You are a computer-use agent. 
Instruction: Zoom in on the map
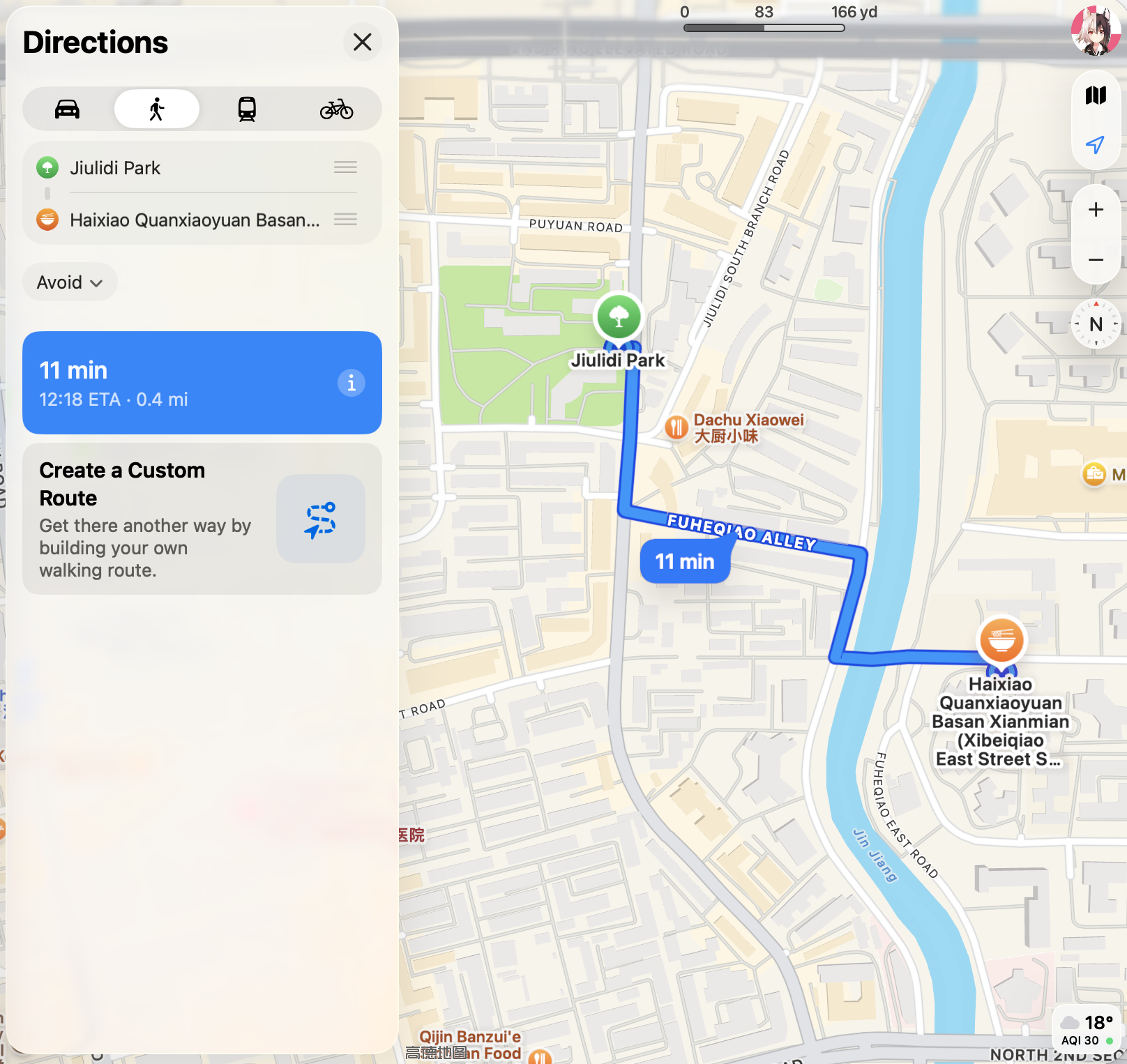(x=1096, y=210)
